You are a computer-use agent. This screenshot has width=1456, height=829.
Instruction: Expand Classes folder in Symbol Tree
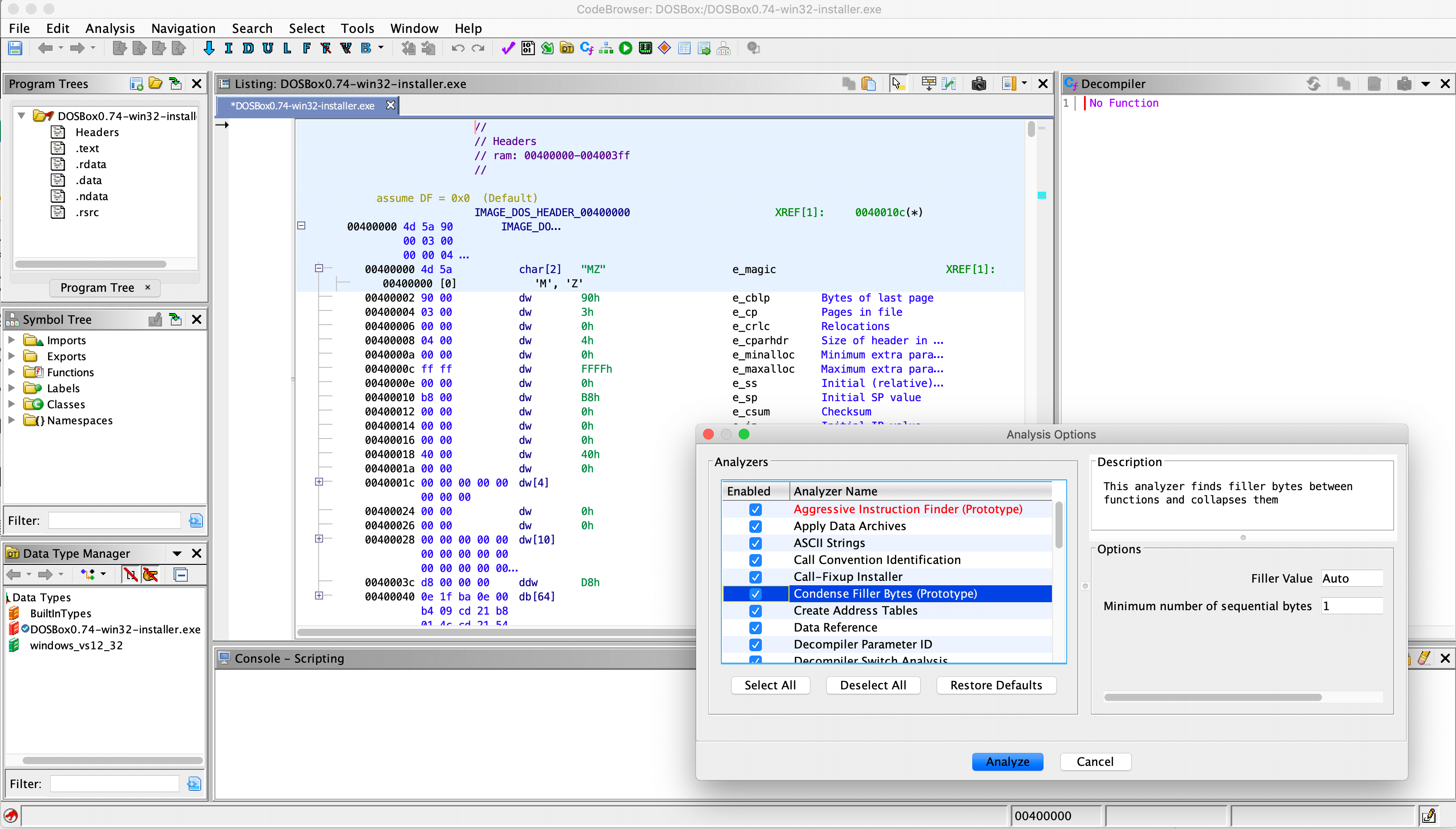tap(12, 404)
